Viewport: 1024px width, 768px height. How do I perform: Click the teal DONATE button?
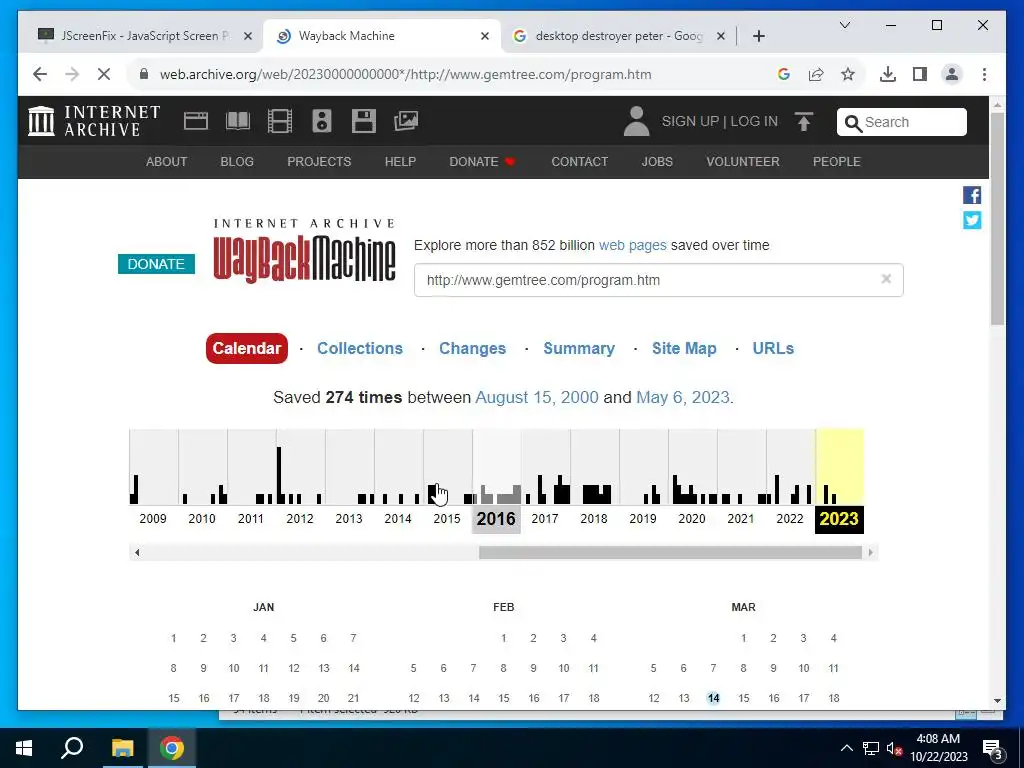[156, 264]
